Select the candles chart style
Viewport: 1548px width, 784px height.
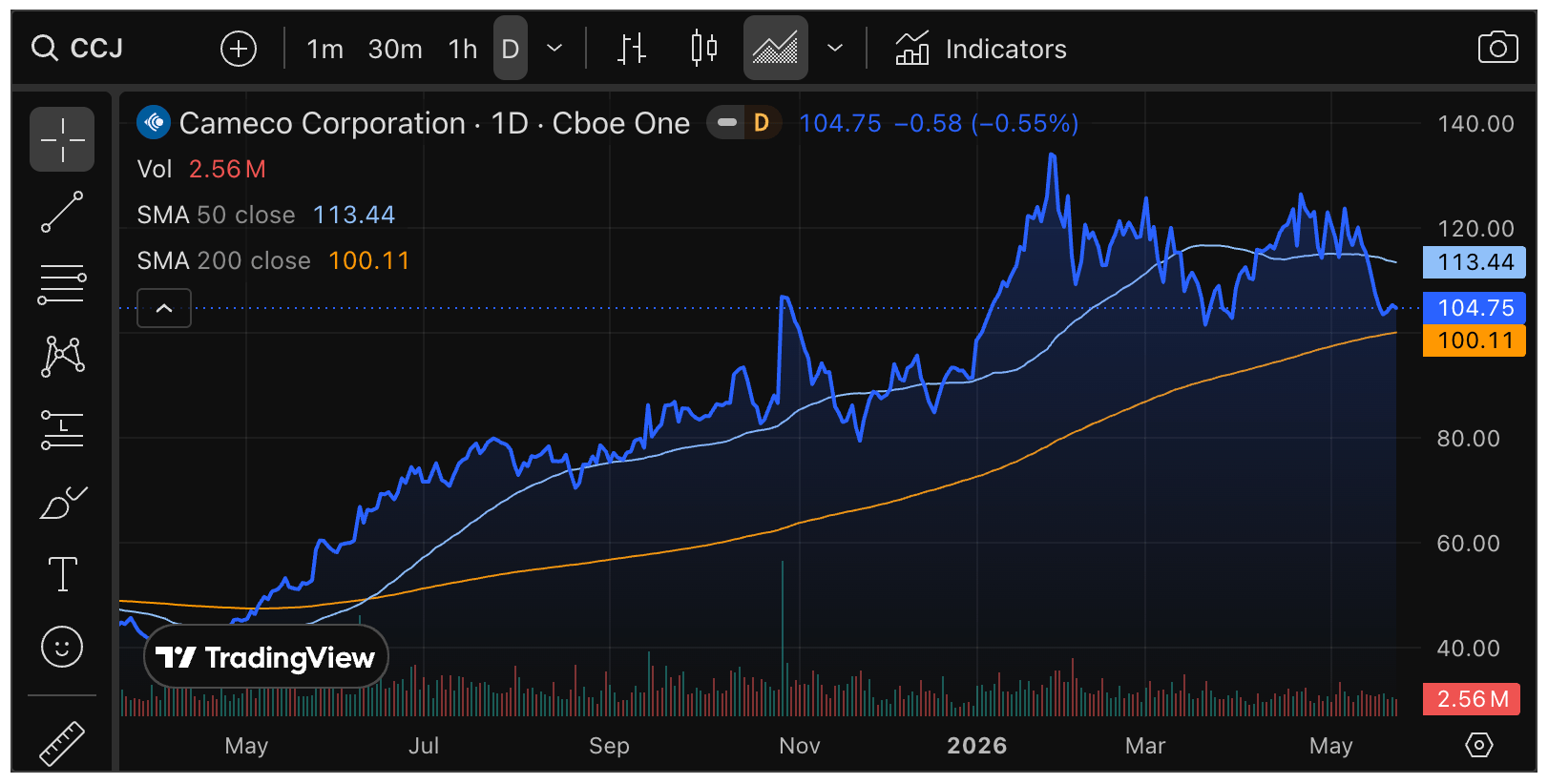(704, 48)
